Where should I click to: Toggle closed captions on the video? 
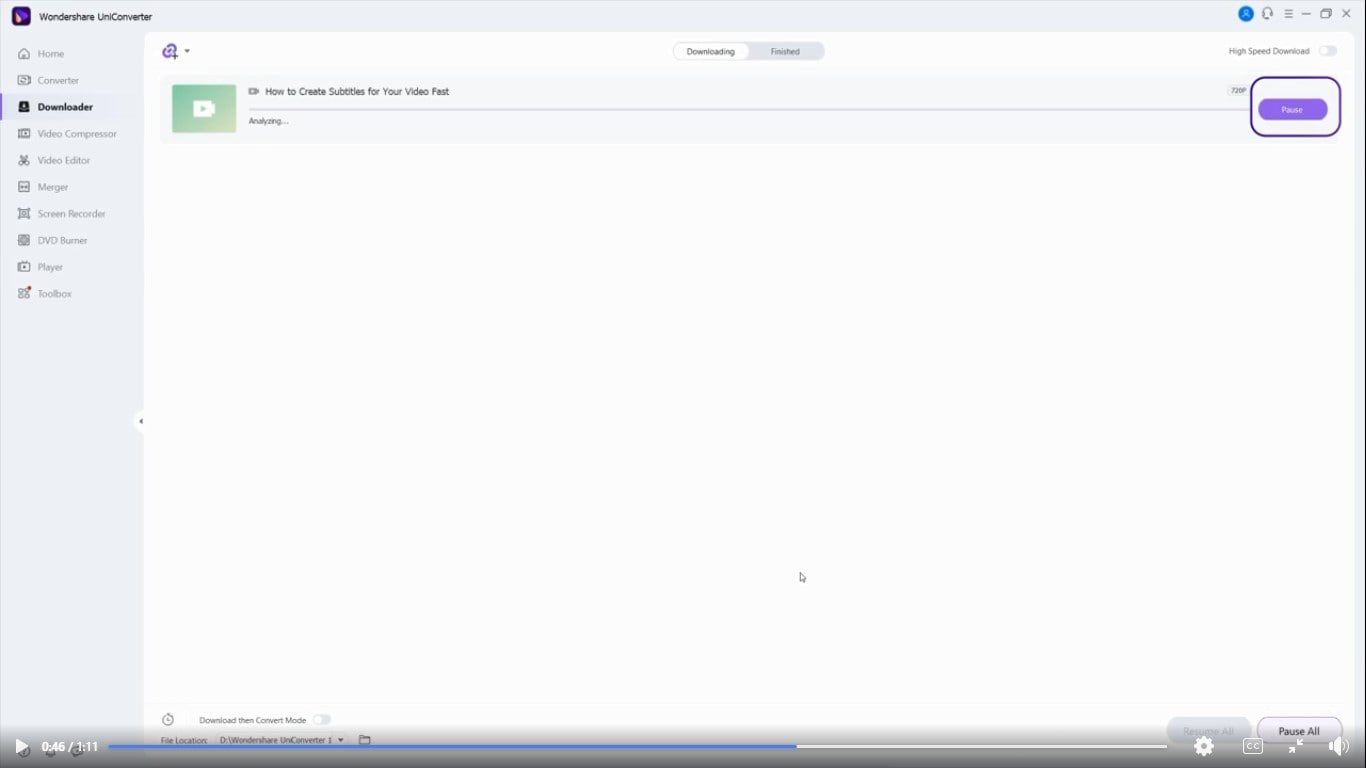point(1252,746)
